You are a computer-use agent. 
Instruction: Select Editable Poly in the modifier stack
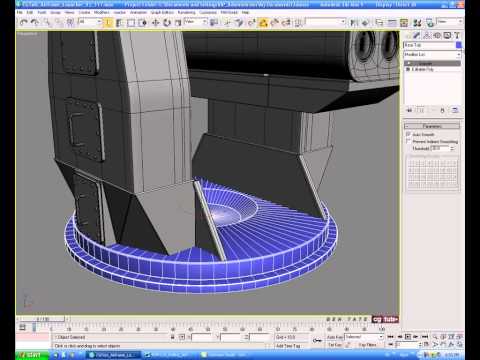click(x=422, y=69)
